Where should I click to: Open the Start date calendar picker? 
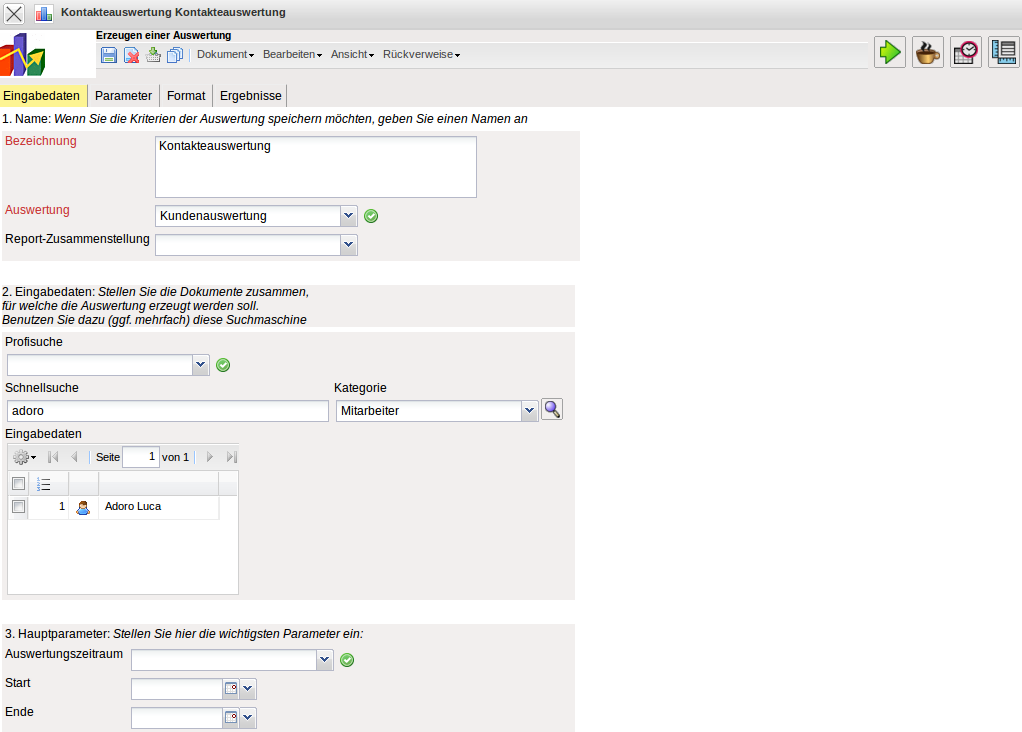231,688
